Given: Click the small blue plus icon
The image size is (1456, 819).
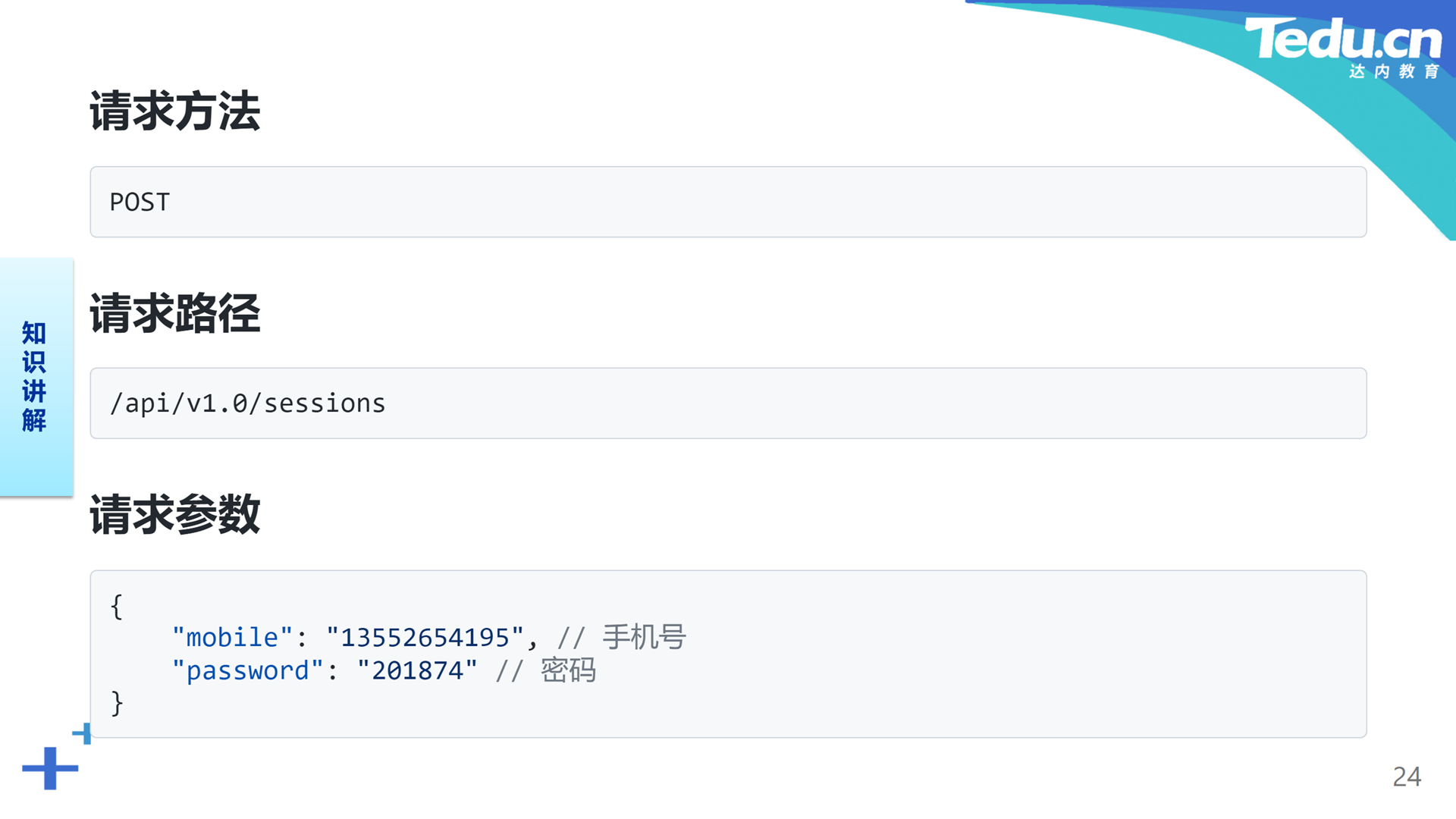Looking at the screenshot, I should (82, 733).
